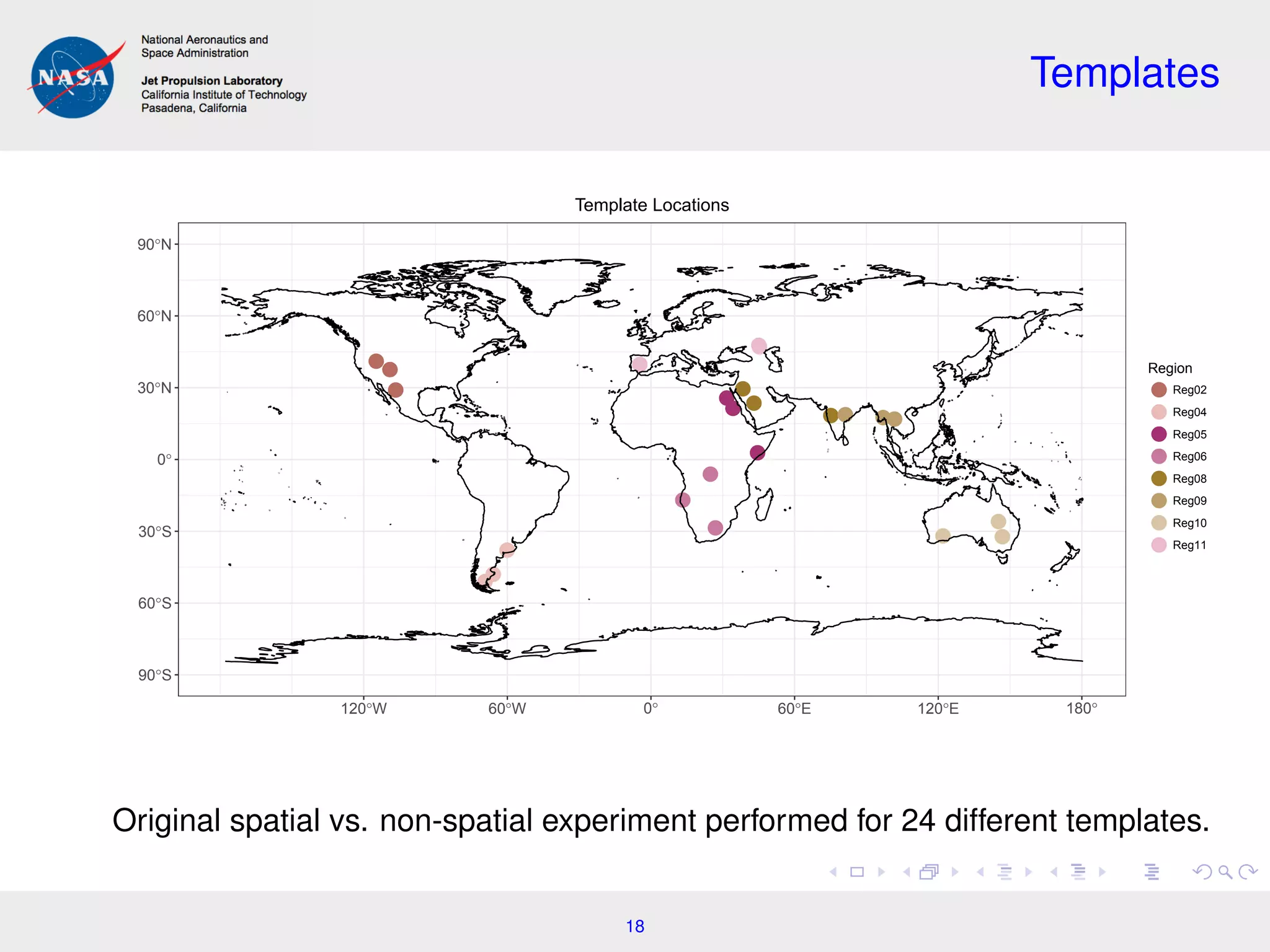Click the rightmost appendix lines icon
1270x952 pixels.
(1152, 872)
